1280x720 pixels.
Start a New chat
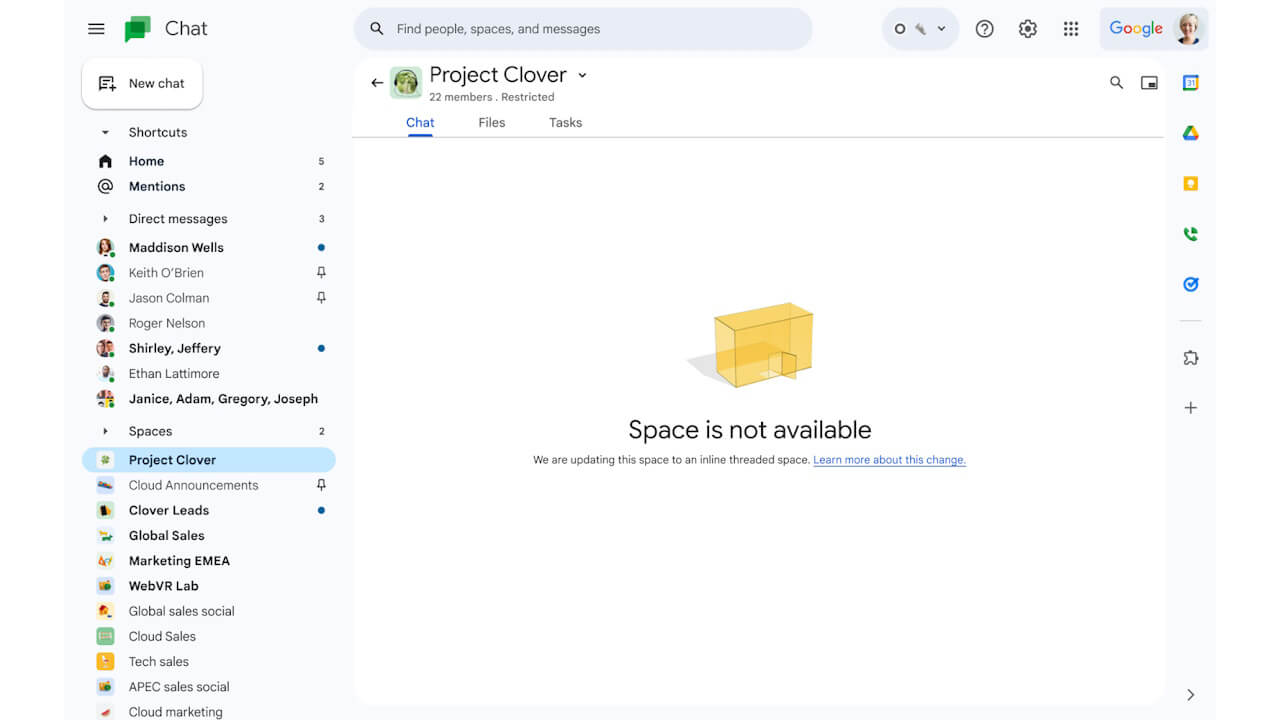coord(142,83)
